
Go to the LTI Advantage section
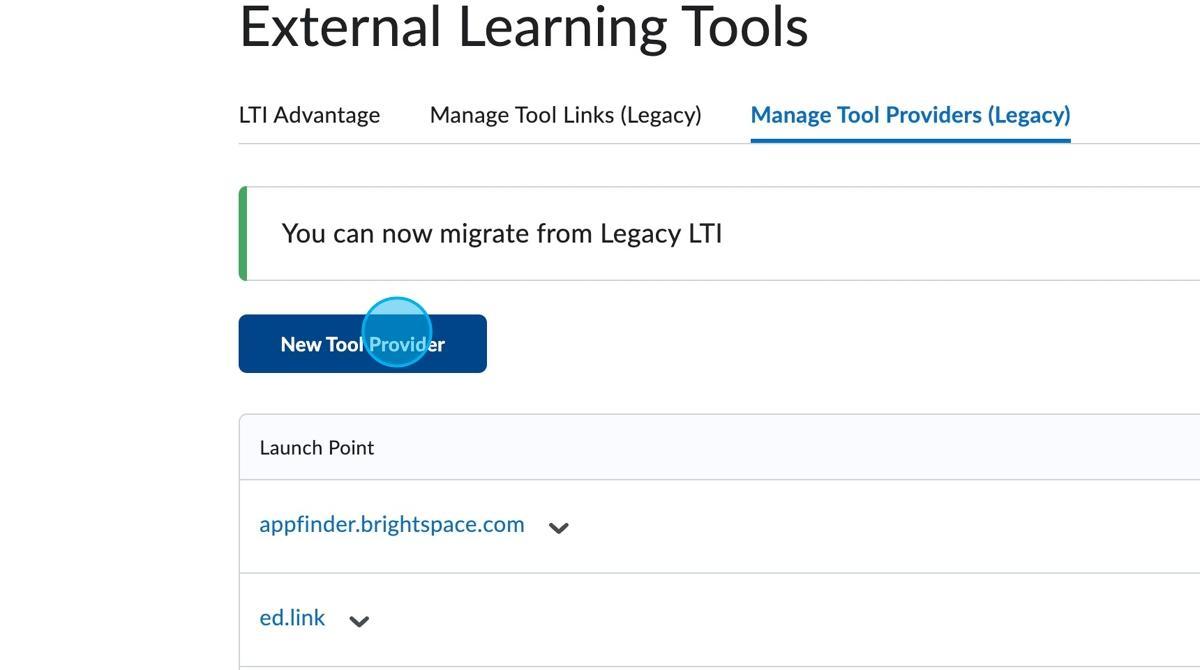(309, 115)
